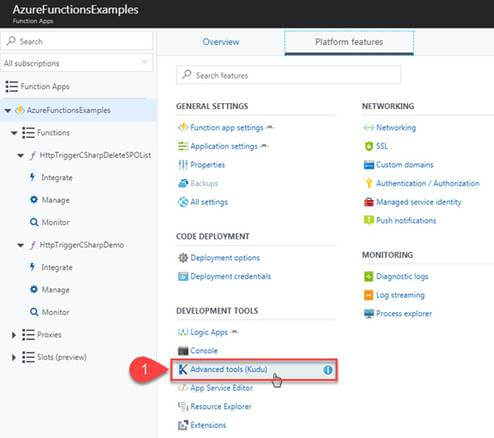Click the Kudu K icon
494x438 pixels.
(x=183, y=369)
